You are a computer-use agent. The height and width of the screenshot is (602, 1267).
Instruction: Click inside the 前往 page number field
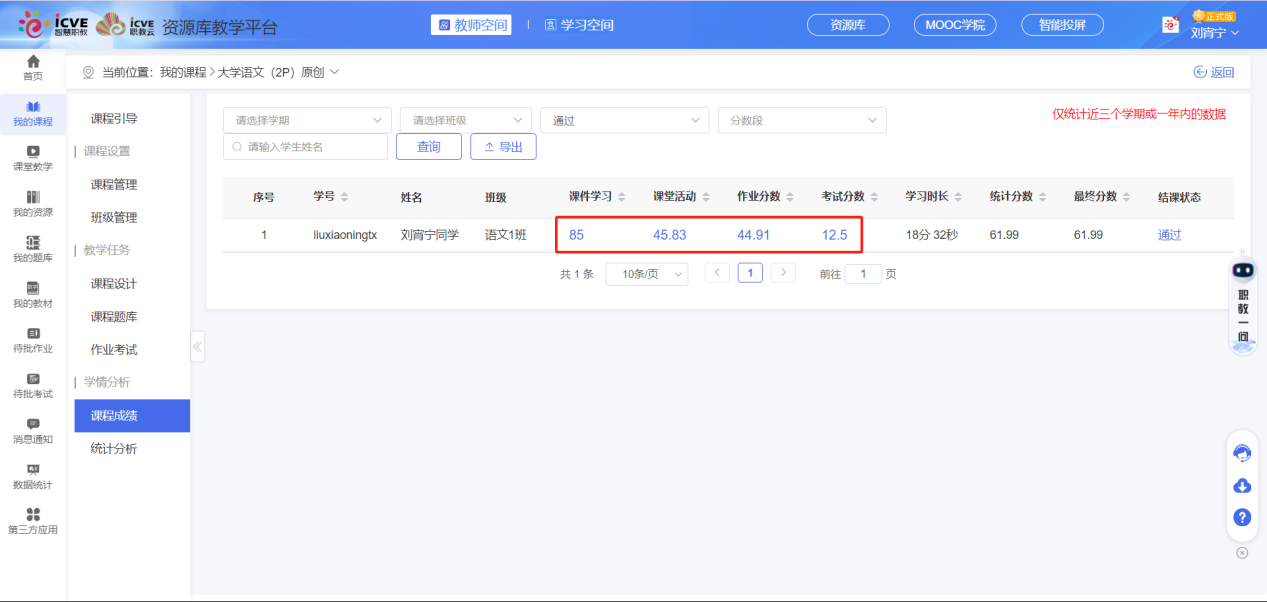(x=864, y=273)
